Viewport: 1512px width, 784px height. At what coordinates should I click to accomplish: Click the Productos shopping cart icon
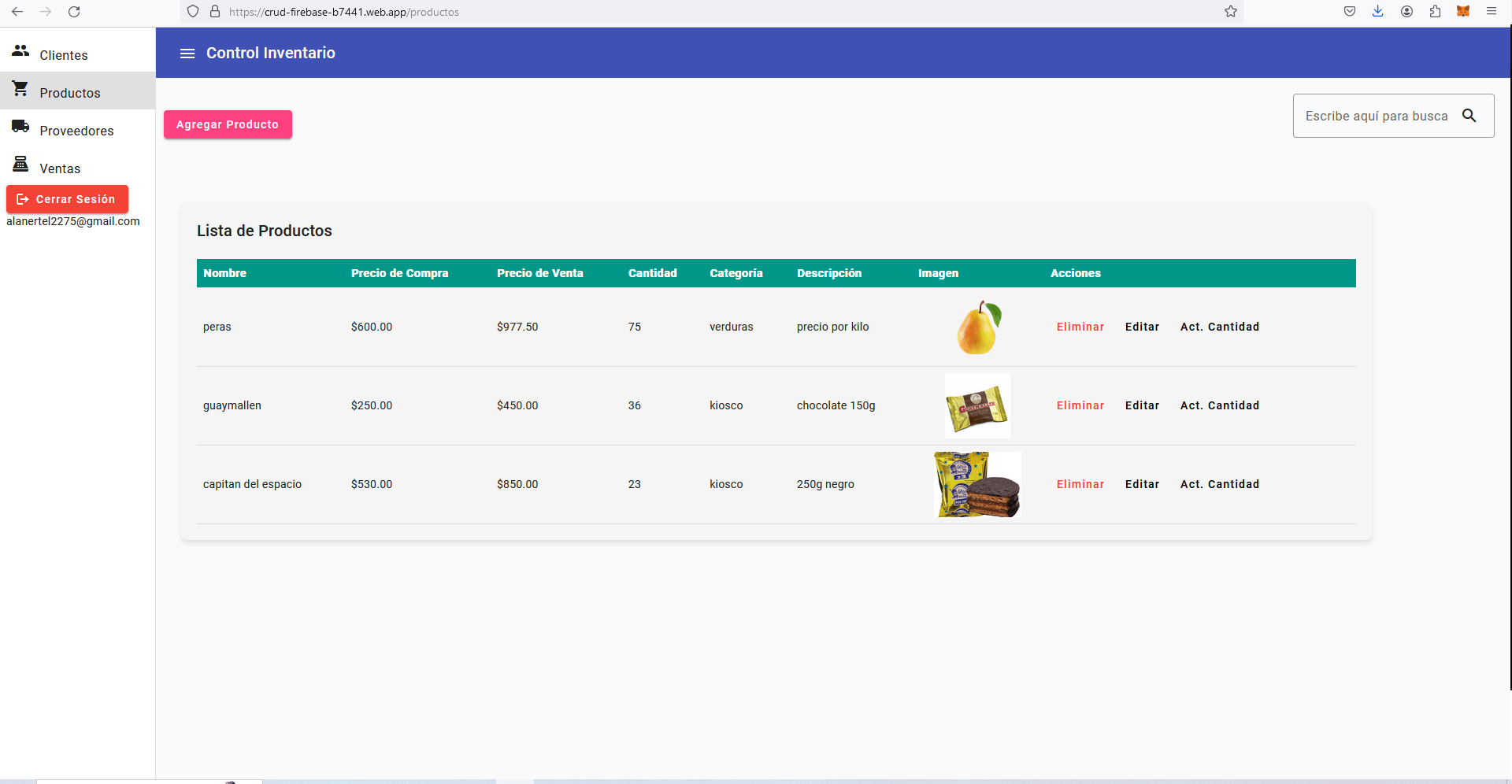point(20,89)
